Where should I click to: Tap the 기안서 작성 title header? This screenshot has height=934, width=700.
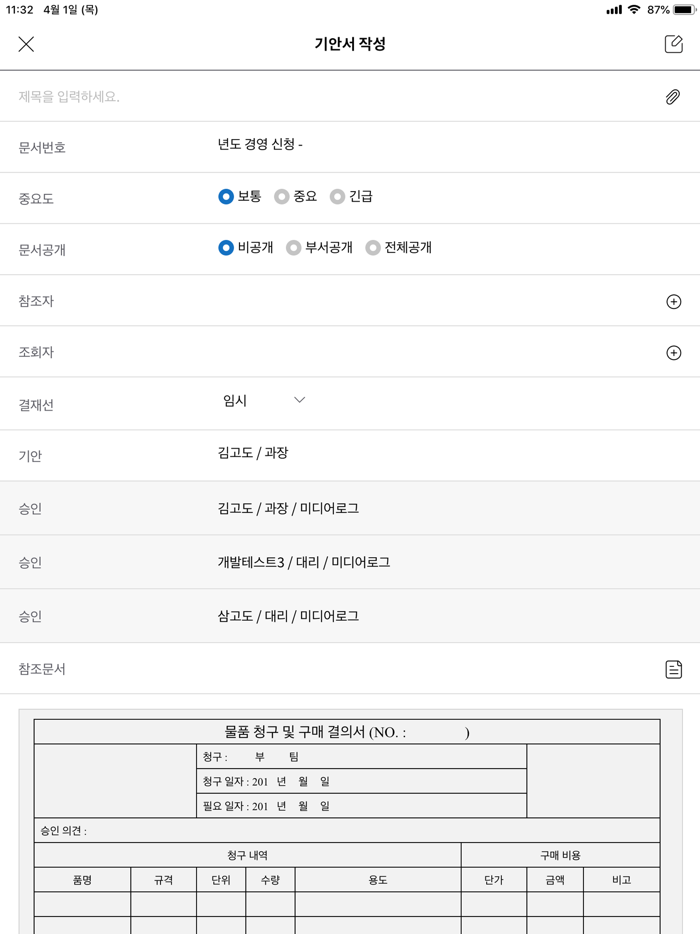(350, 44)
